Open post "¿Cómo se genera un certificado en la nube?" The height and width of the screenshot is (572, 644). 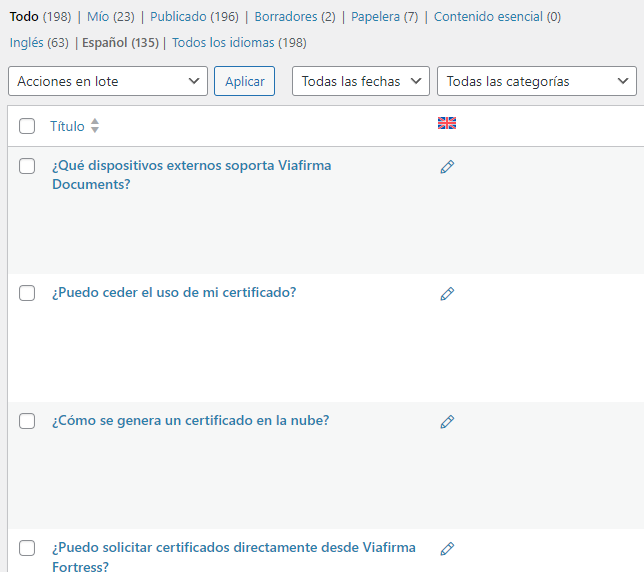point(191,421)
